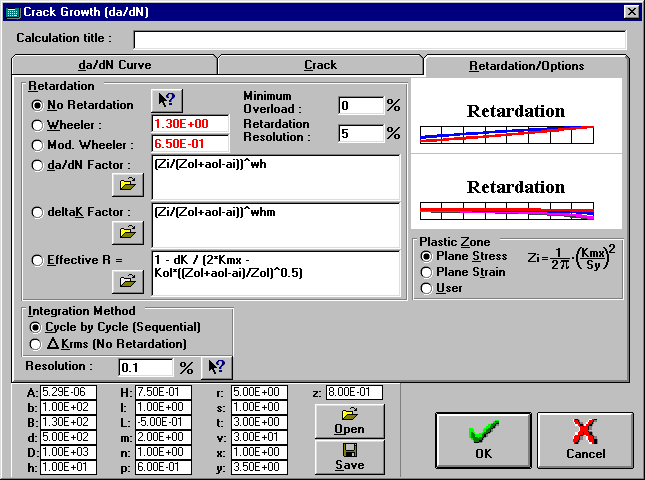Click the Save disk button
This screenshot has width=645, height=480.
349,457
